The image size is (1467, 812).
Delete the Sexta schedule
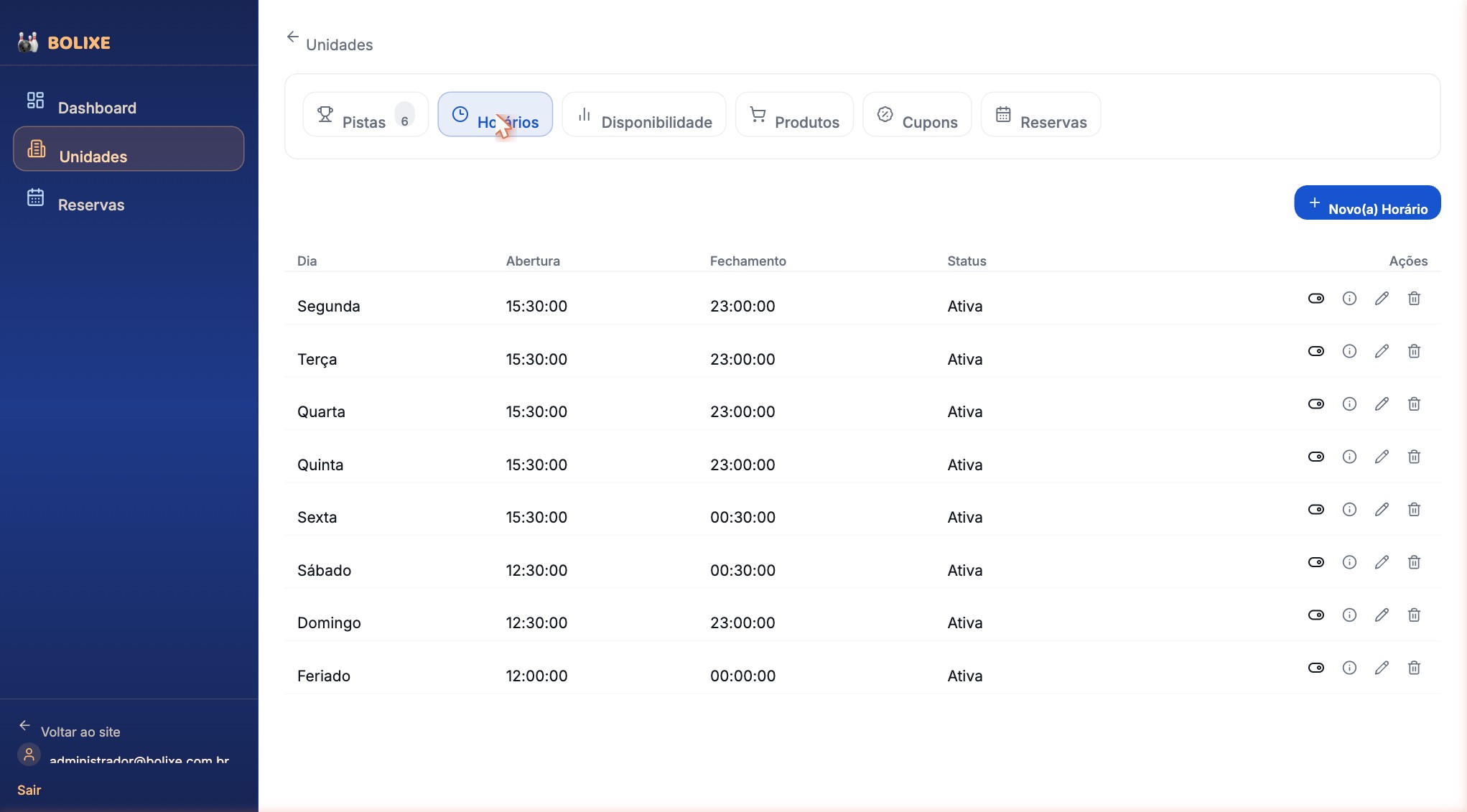tap(1414, 509)
